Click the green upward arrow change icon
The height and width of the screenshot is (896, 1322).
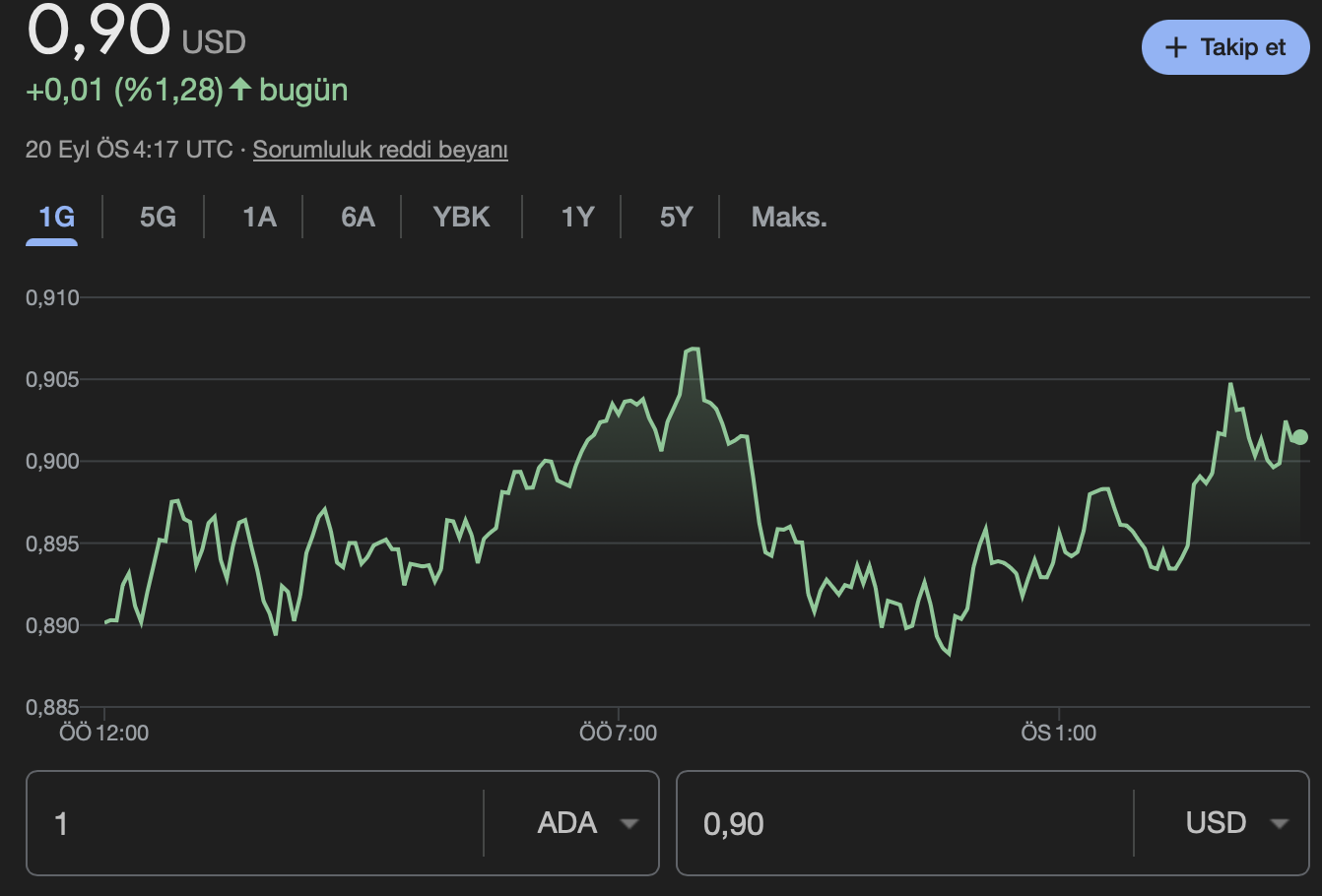point(241,90)
